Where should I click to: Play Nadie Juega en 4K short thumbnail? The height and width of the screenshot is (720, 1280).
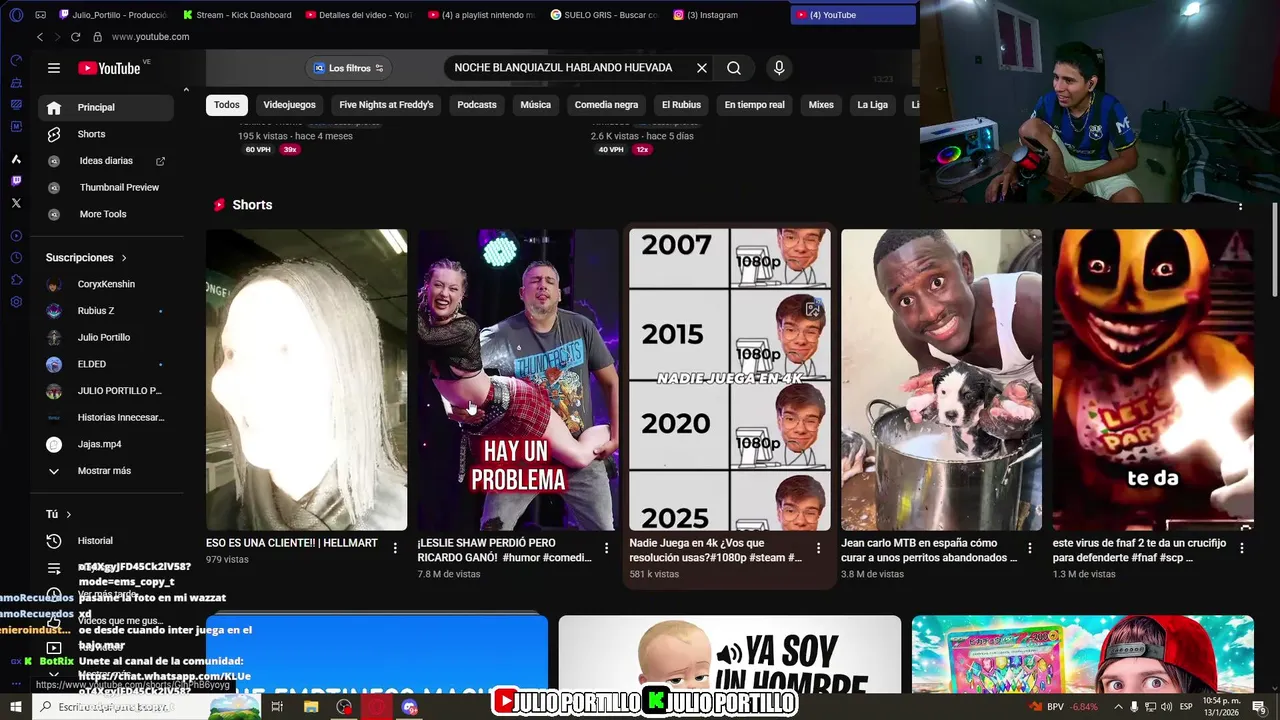[x=730, y=380]
